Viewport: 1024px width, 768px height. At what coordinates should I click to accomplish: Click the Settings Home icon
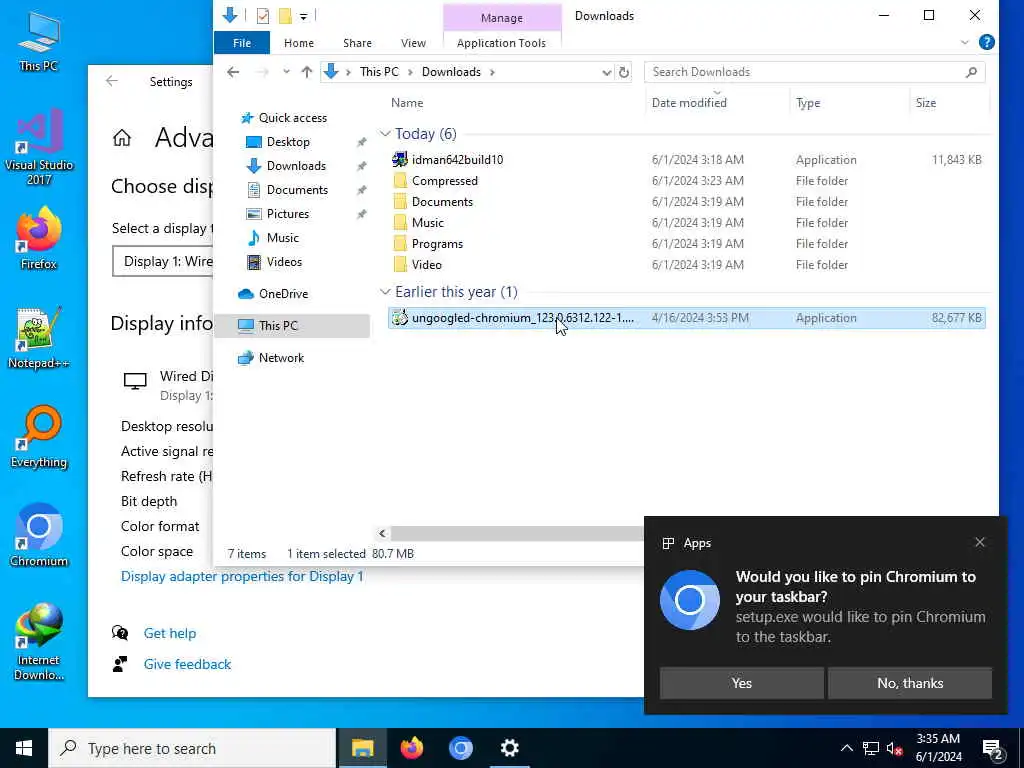[122, 138]
